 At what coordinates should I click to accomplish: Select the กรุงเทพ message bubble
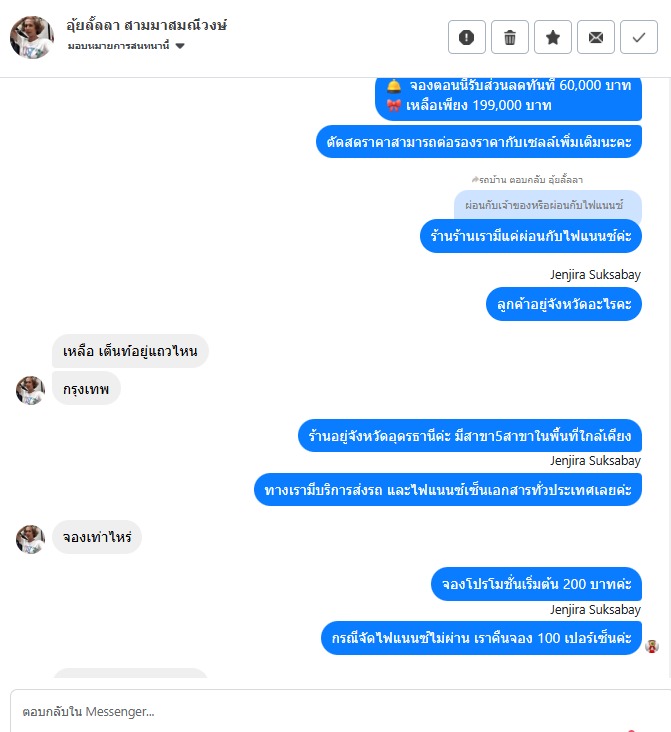click(86, 388)
